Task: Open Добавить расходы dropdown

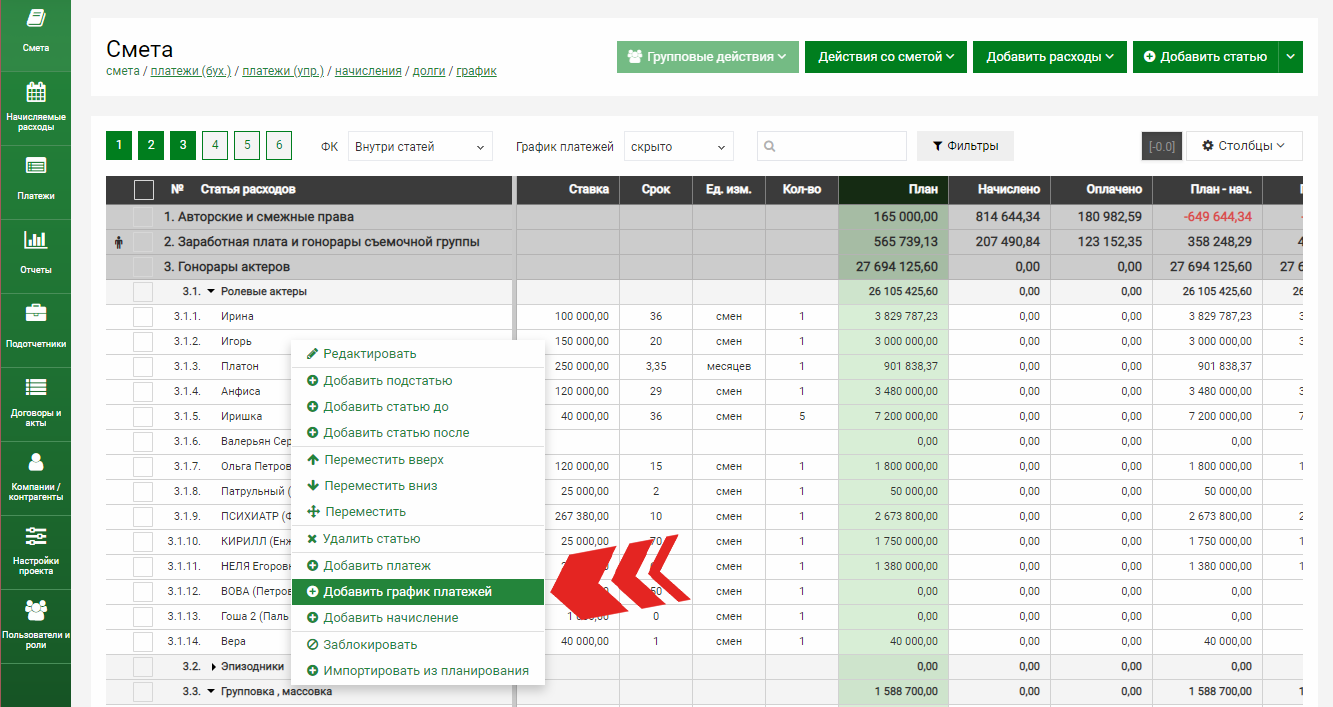Action: (x=1050, y=57)
